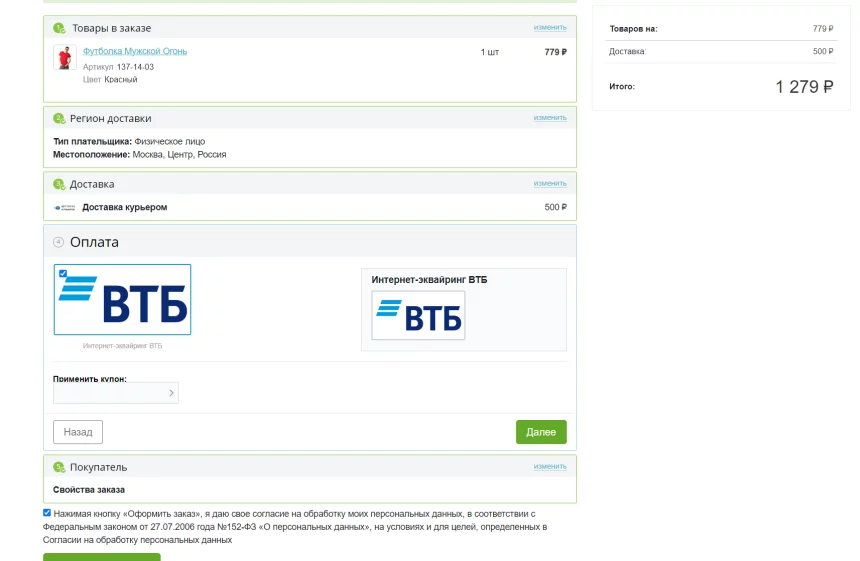
Task: Open the Футболка Мужской Огонь product link
Action: pos(134,51)
